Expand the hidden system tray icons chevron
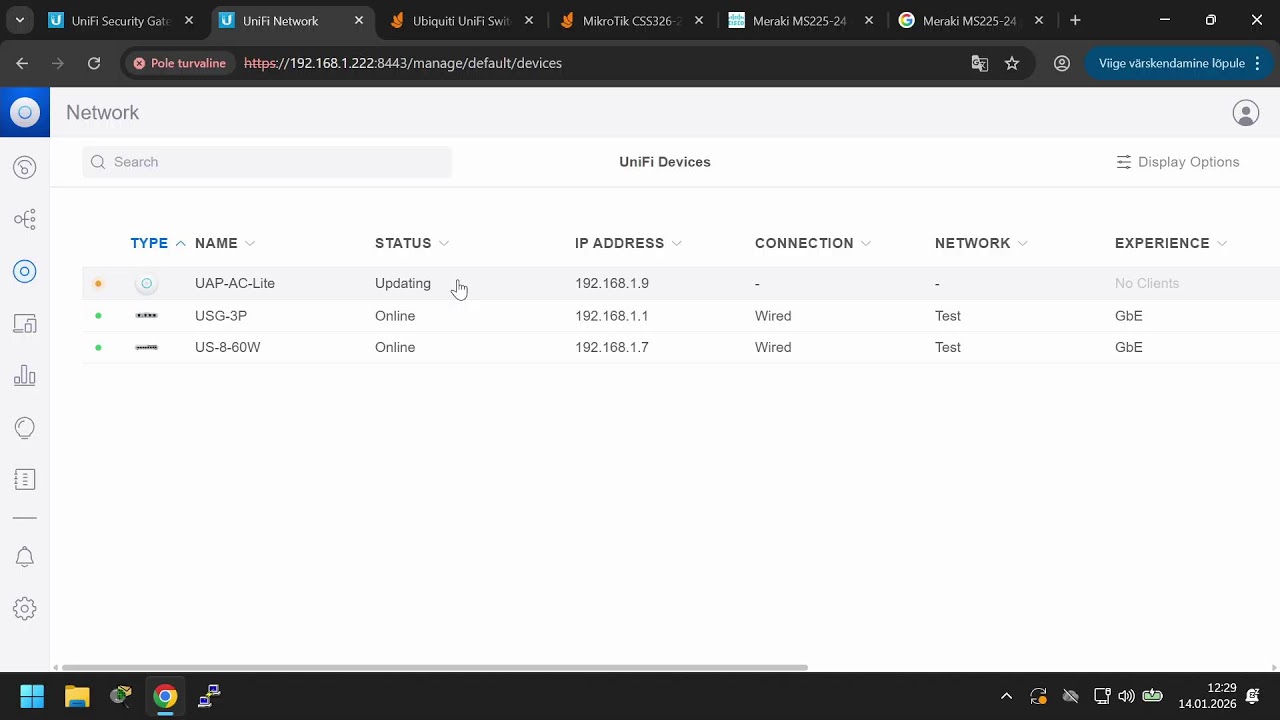This screenshot has width=1280, height=720. click(x=1007, y=696)
